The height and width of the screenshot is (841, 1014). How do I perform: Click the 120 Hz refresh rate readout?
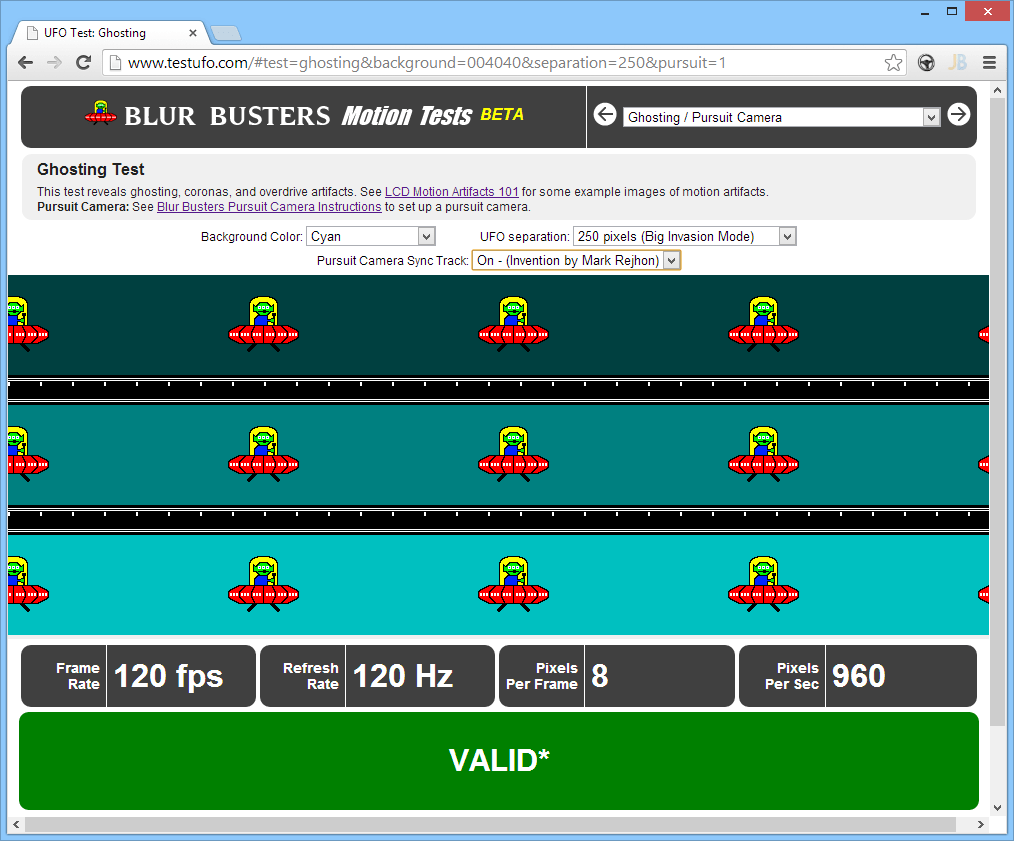(403, 676)
